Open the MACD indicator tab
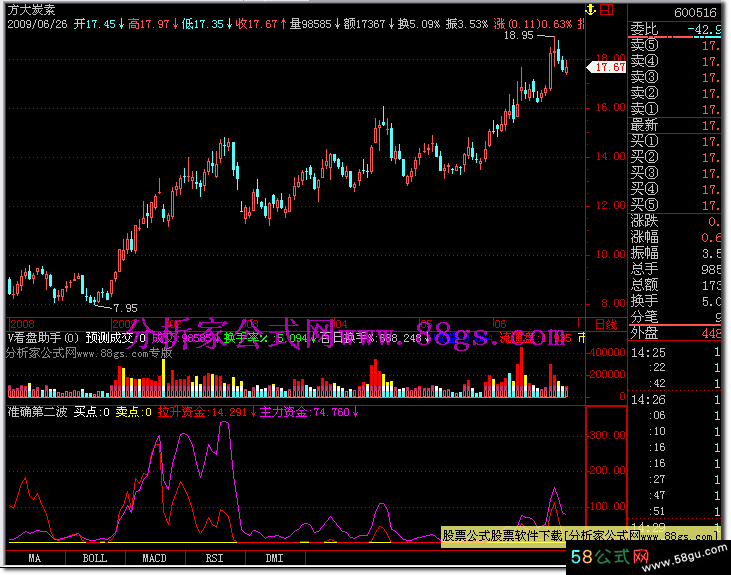 [155, 558]
